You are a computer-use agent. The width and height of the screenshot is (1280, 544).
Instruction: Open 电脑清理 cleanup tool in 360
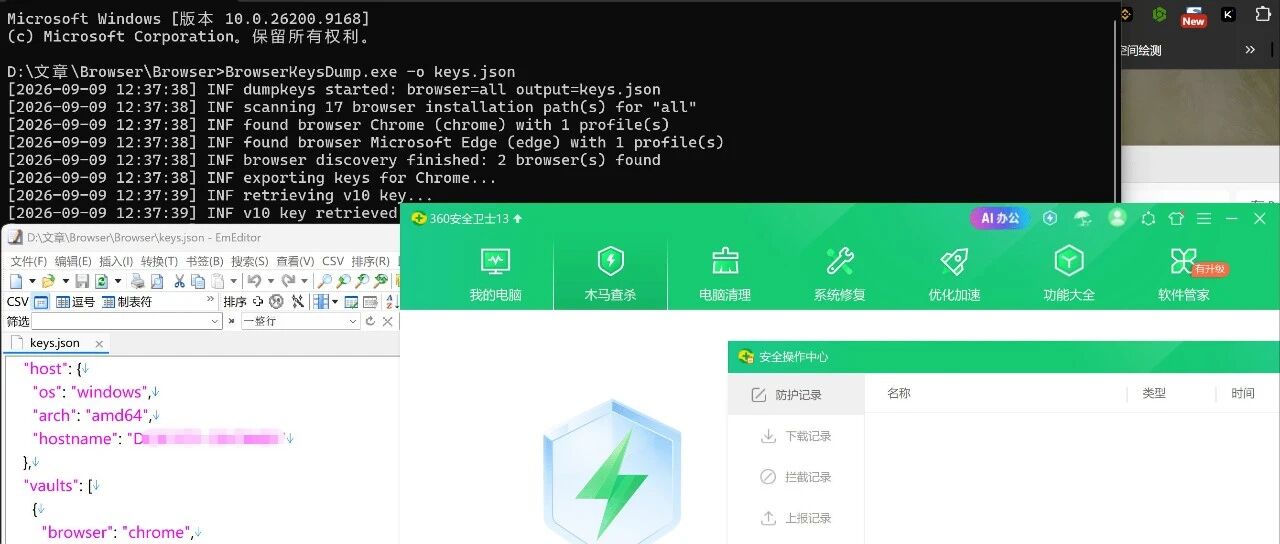coord(725,273)
